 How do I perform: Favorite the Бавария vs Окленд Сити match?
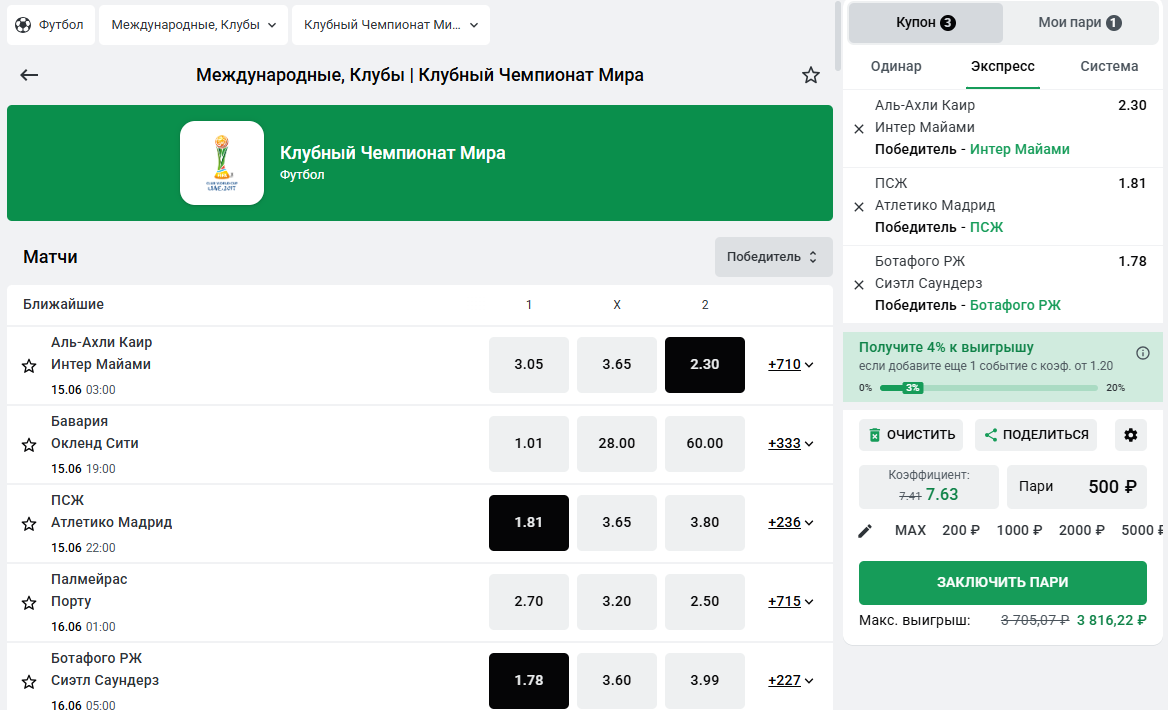pos(29,445)
